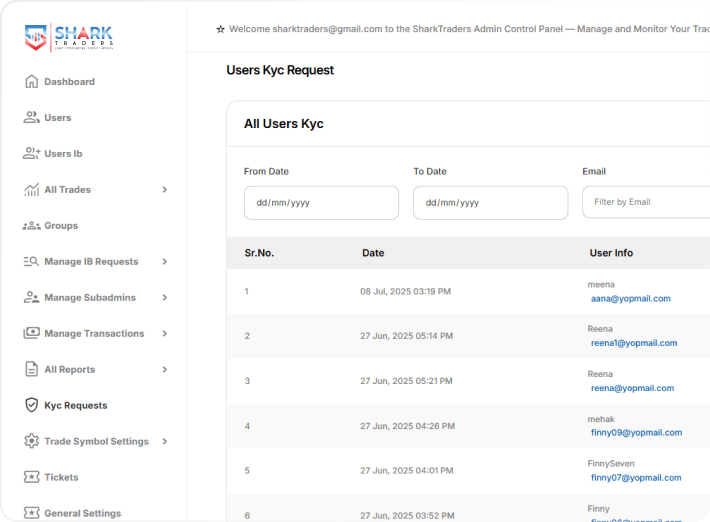Click the user name meena
This screenshot has width=710, height=522.
601,284
